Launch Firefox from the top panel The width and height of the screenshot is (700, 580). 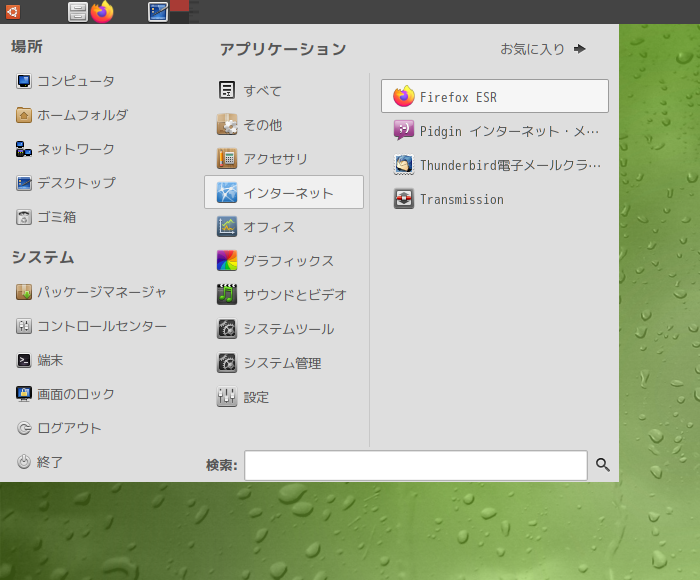102,12
